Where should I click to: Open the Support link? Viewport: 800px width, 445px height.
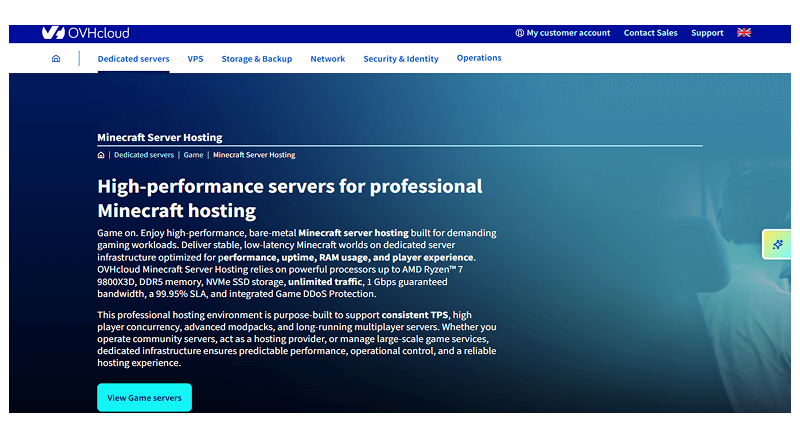point(707,33)
